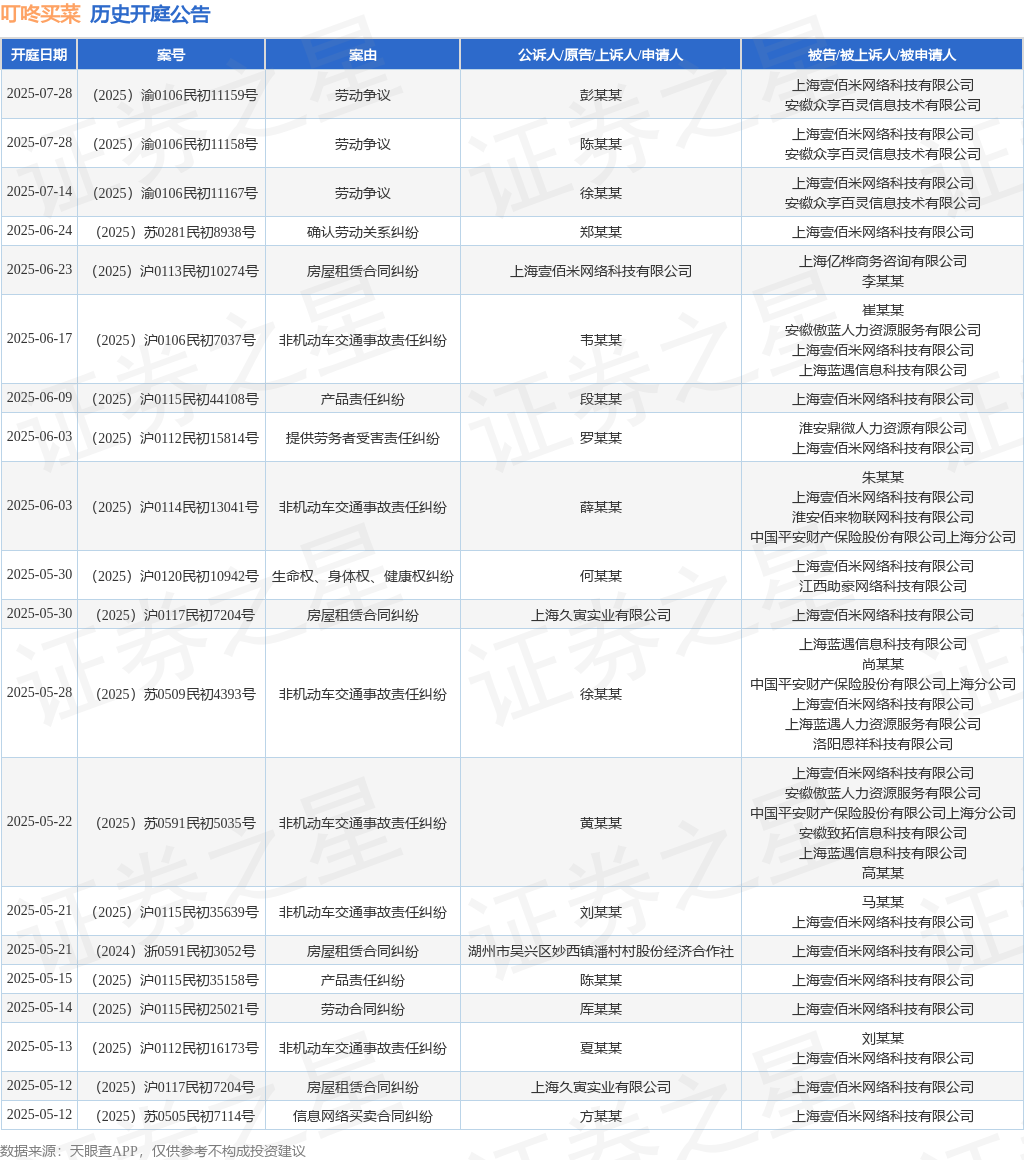Select the 案号 column header
Screen dimensions: 1024x1160
171,55
